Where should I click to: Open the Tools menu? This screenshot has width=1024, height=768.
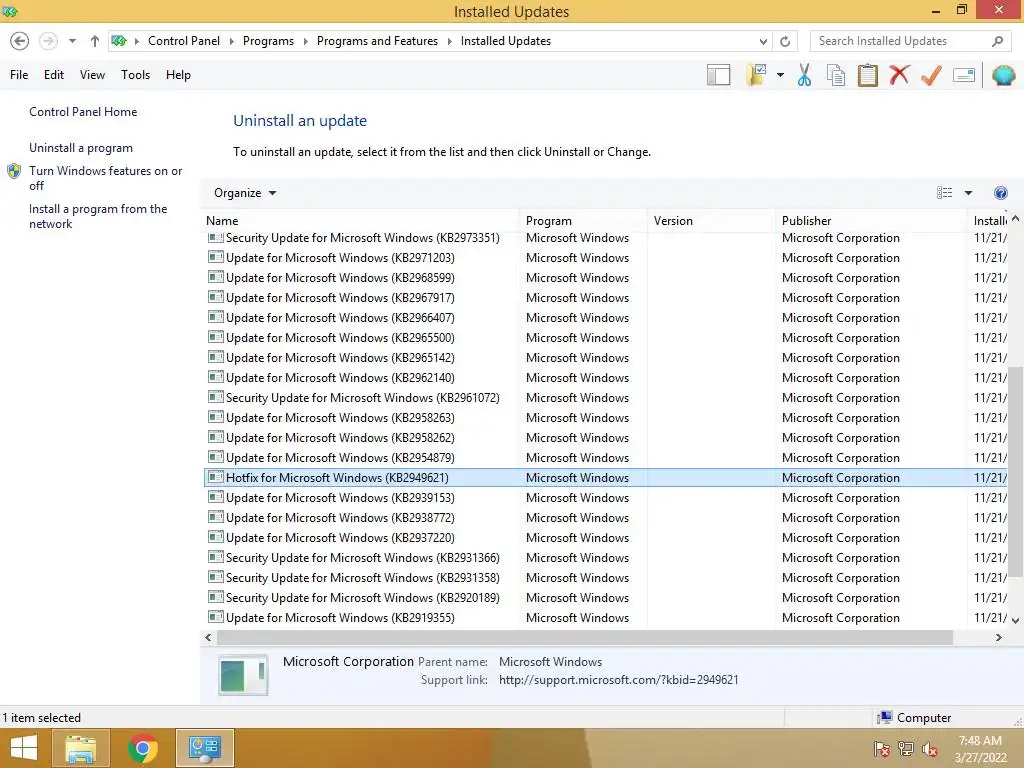pyautogui.click(x=135, y=75)
